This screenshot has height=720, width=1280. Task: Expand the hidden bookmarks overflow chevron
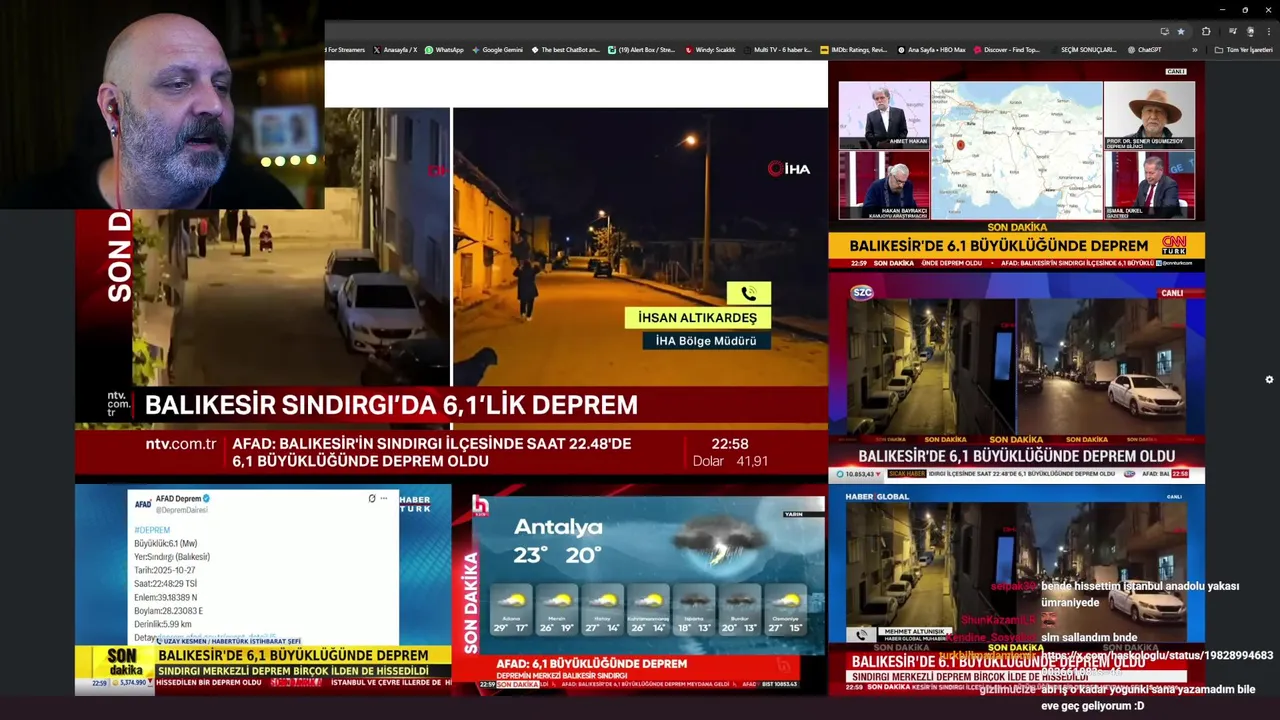click(1195, 49)
